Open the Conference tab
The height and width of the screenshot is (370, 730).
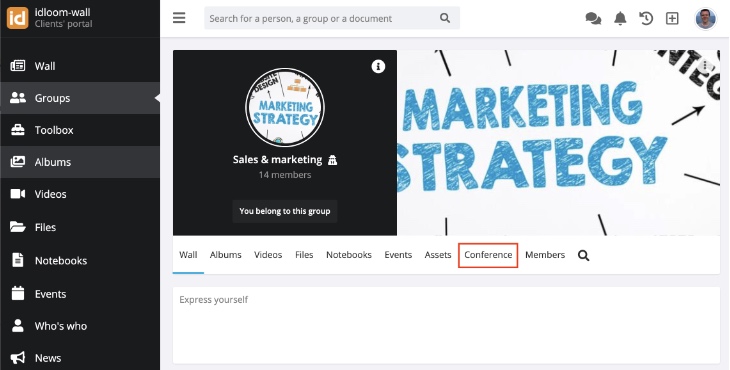point(488,255)
